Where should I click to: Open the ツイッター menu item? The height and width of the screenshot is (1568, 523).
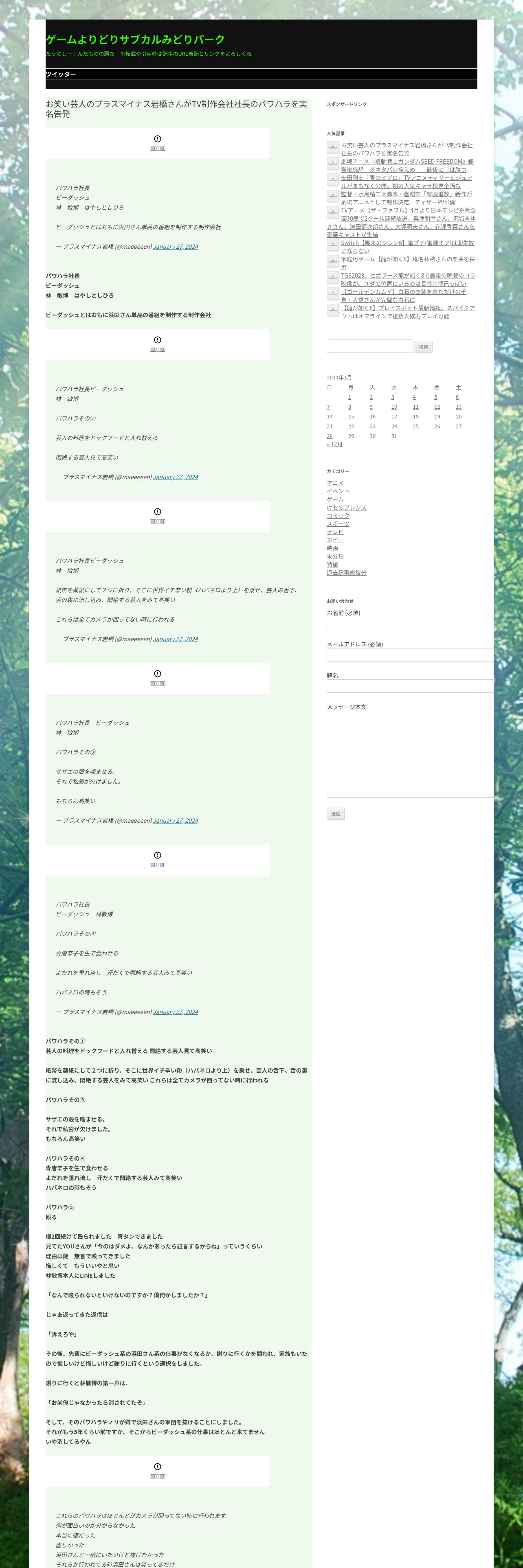click(61, 74)
